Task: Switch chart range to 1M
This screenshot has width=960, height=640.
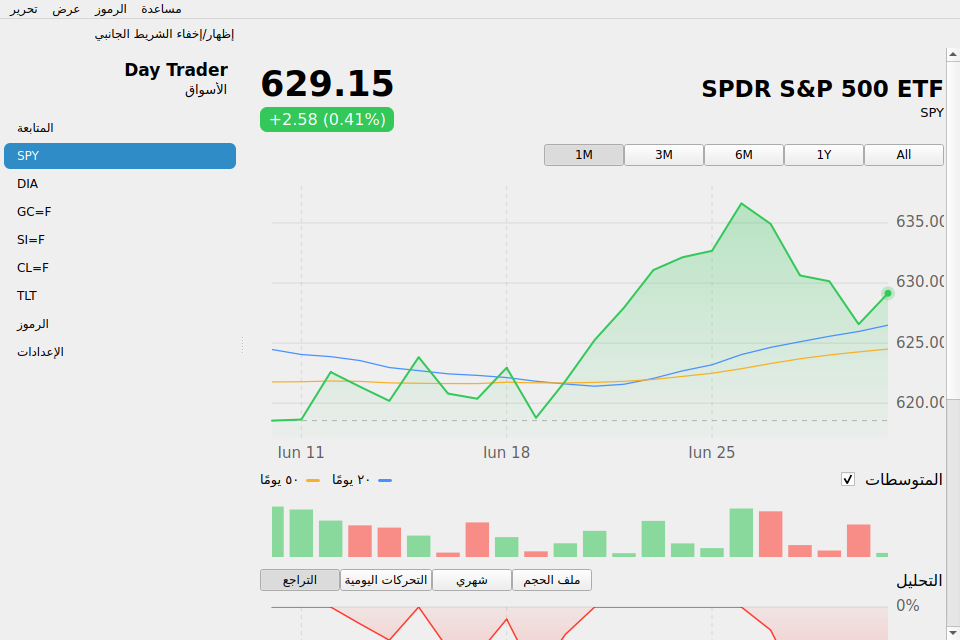Action: pyautogui.click(x=584, y=155)
